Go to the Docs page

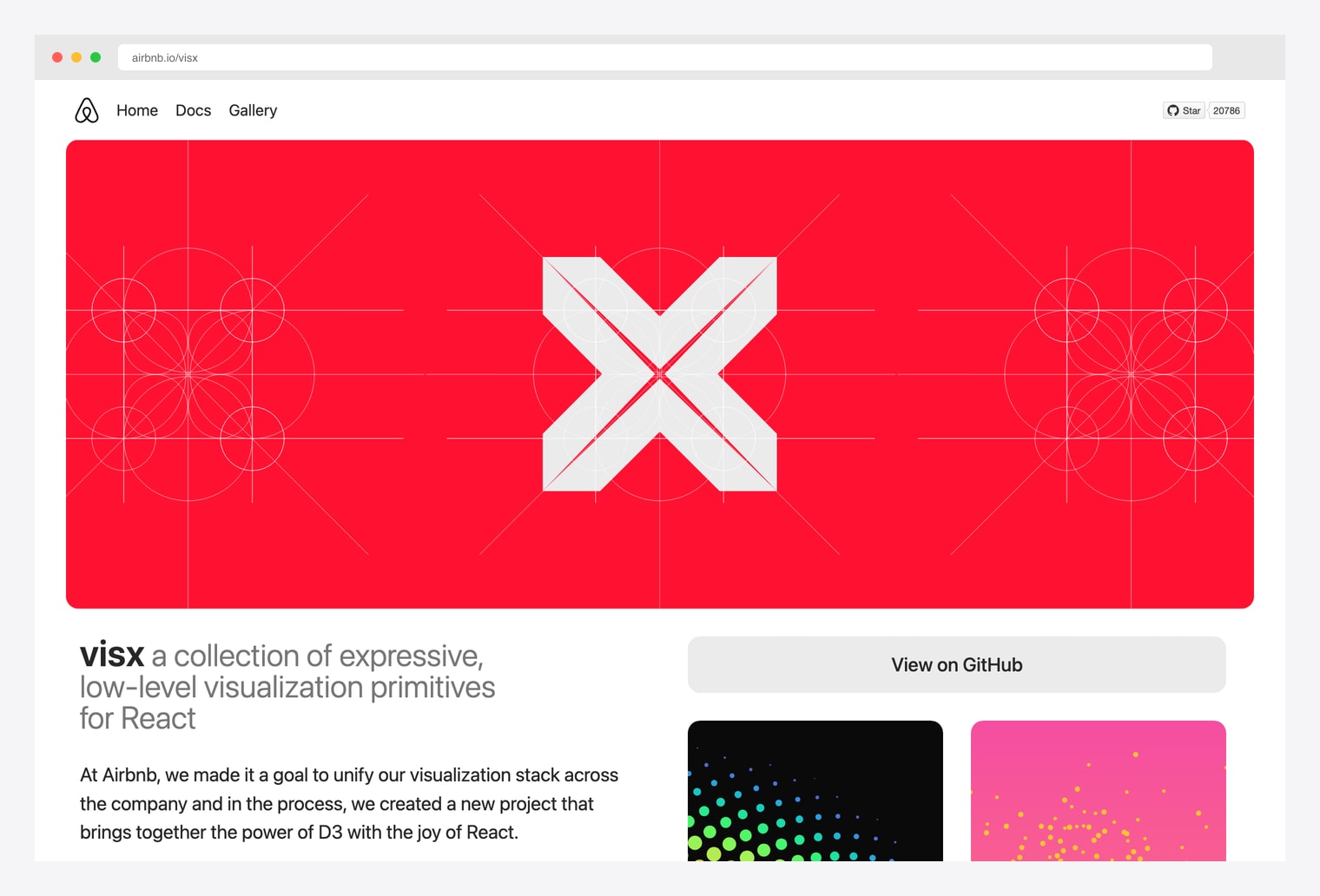[x=193, y=110]
